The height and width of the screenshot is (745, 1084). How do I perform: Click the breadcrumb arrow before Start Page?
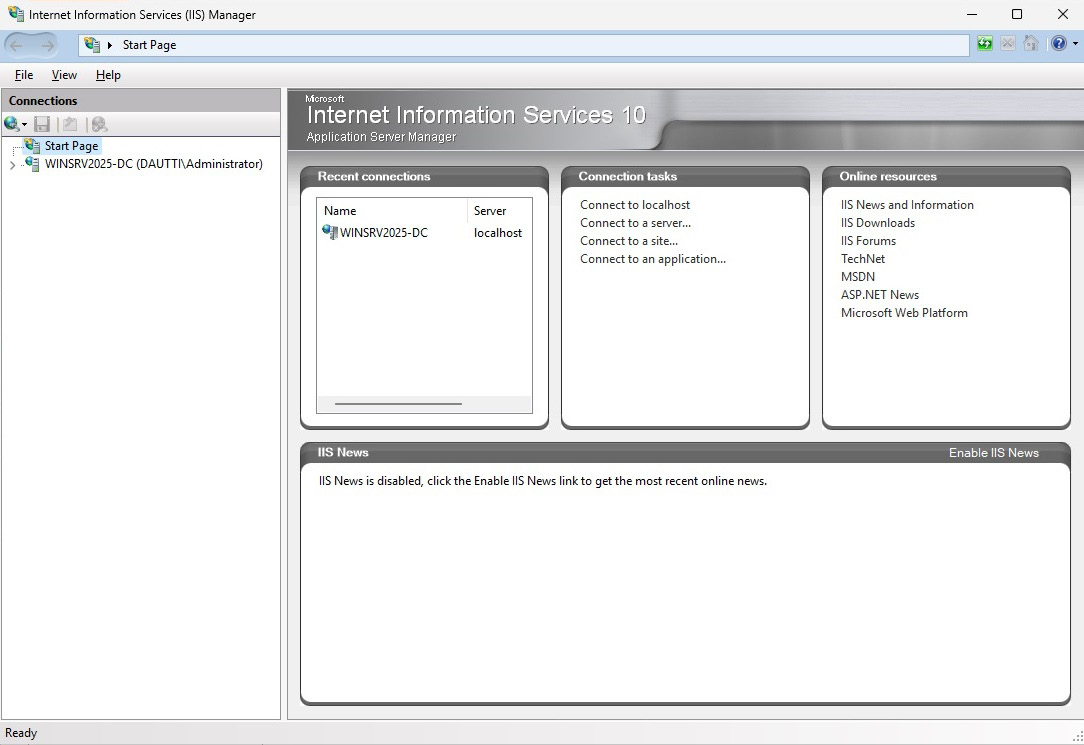click(x=110, y=46)
